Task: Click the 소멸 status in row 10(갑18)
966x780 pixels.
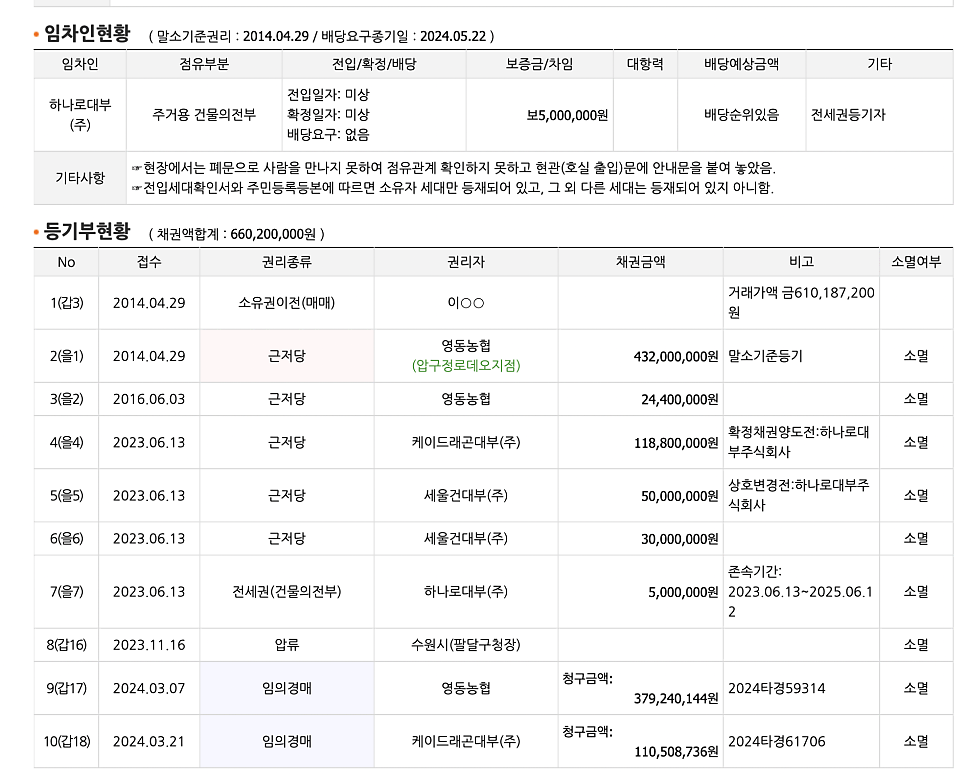Action: click(x=916, y=741)
